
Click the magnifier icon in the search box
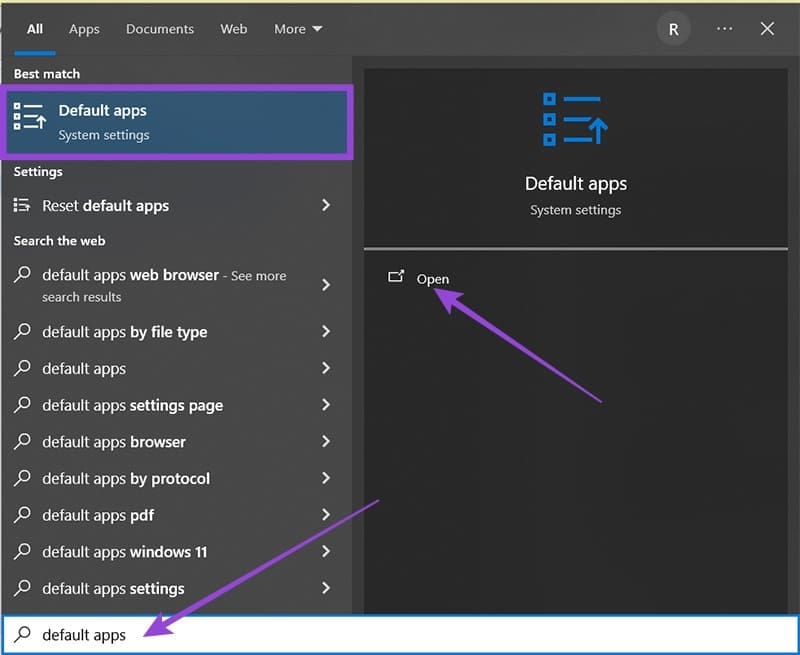[22, 634]
